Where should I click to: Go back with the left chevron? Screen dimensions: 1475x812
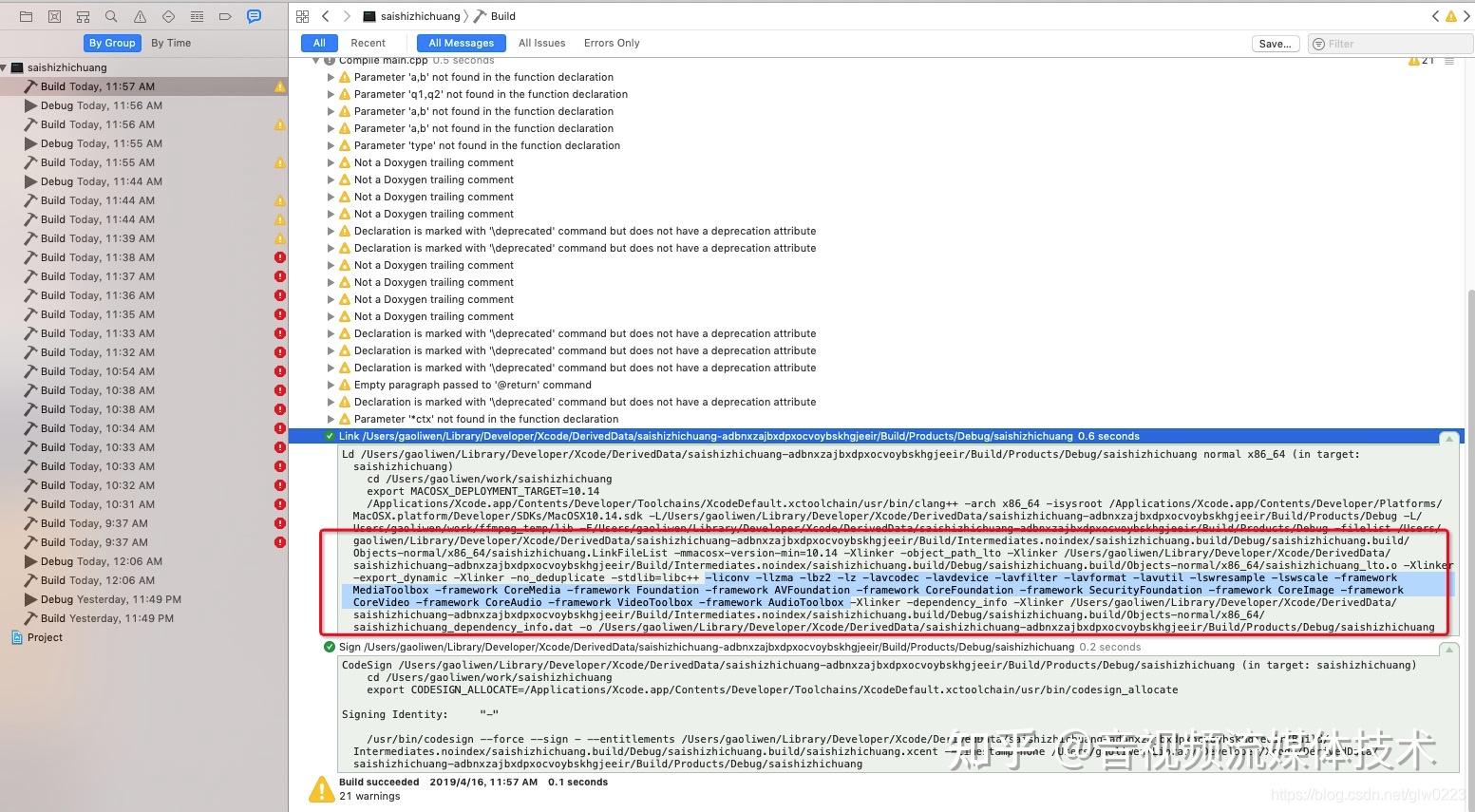[x=326, y=16]
